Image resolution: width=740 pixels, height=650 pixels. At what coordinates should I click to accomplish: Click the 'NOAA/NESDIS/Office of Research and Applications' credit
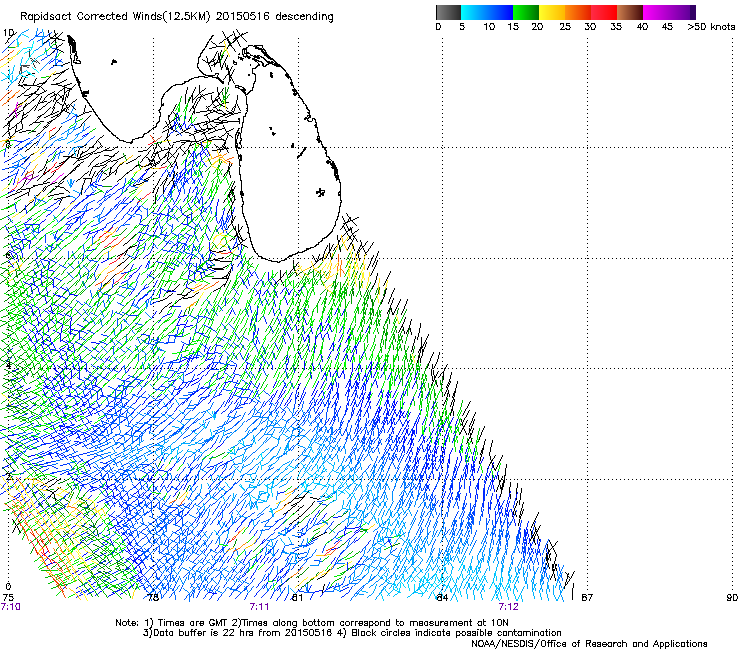pyautogui.click(x=589, y=644)
